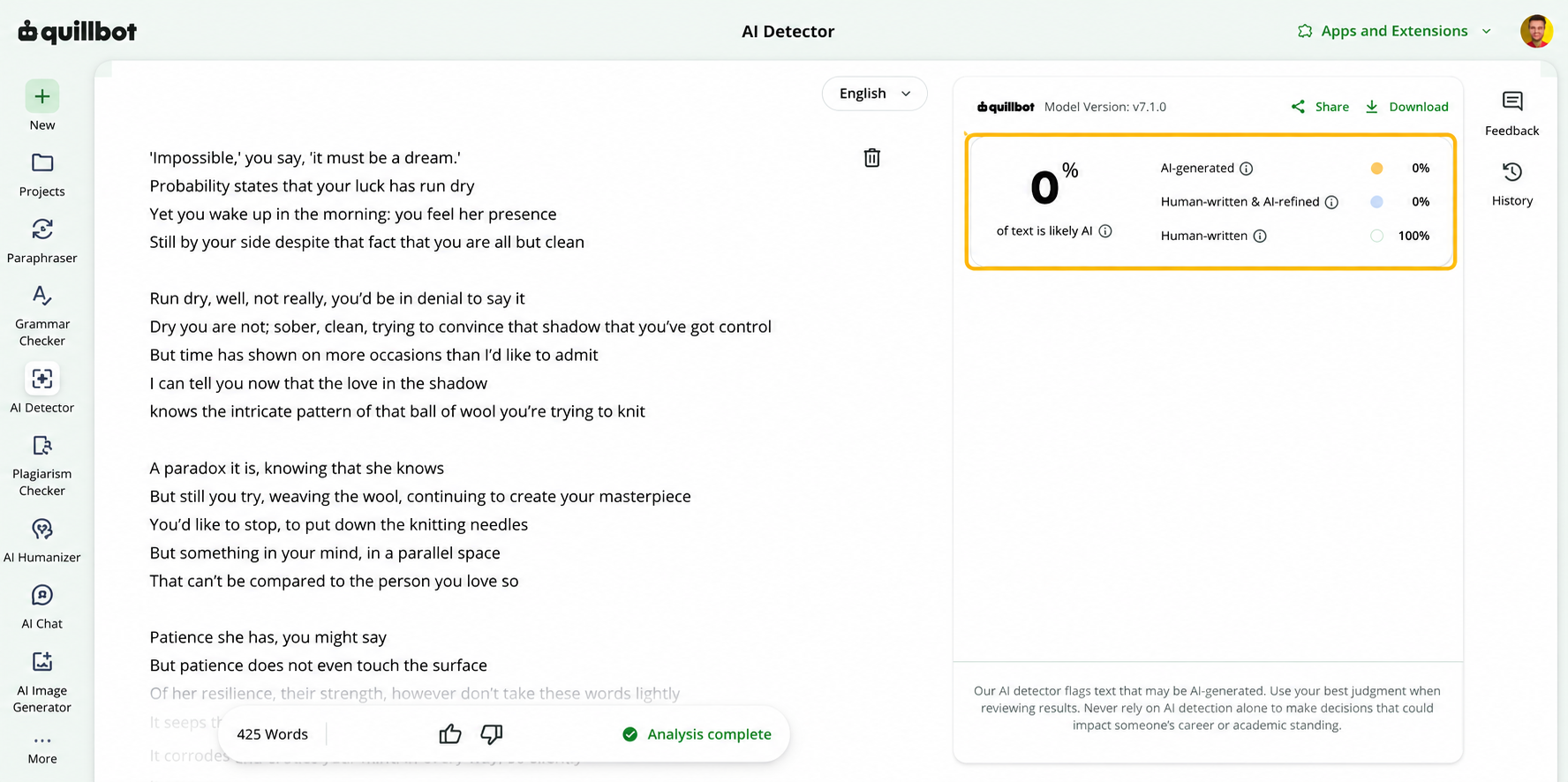Expand the English language dropdown
Viewport: 1568px width, 782px height.
pos(874,94)
